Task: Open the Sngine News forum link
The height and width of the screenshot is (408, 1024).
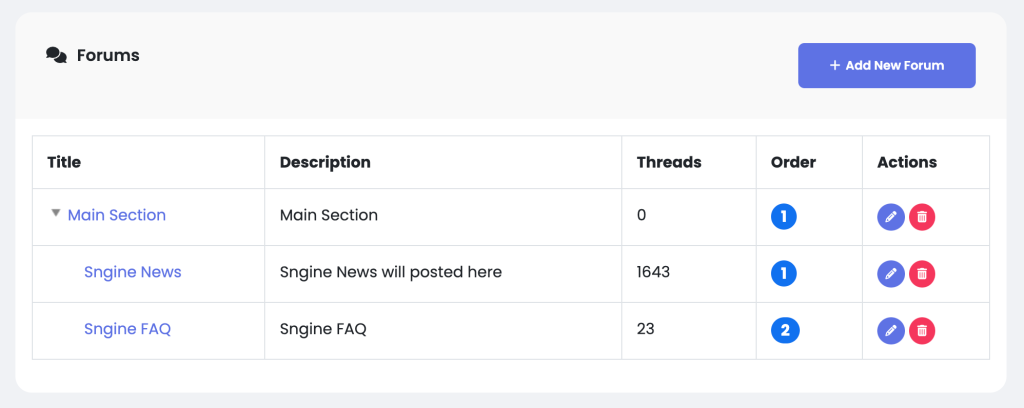Action: [133, 272]
